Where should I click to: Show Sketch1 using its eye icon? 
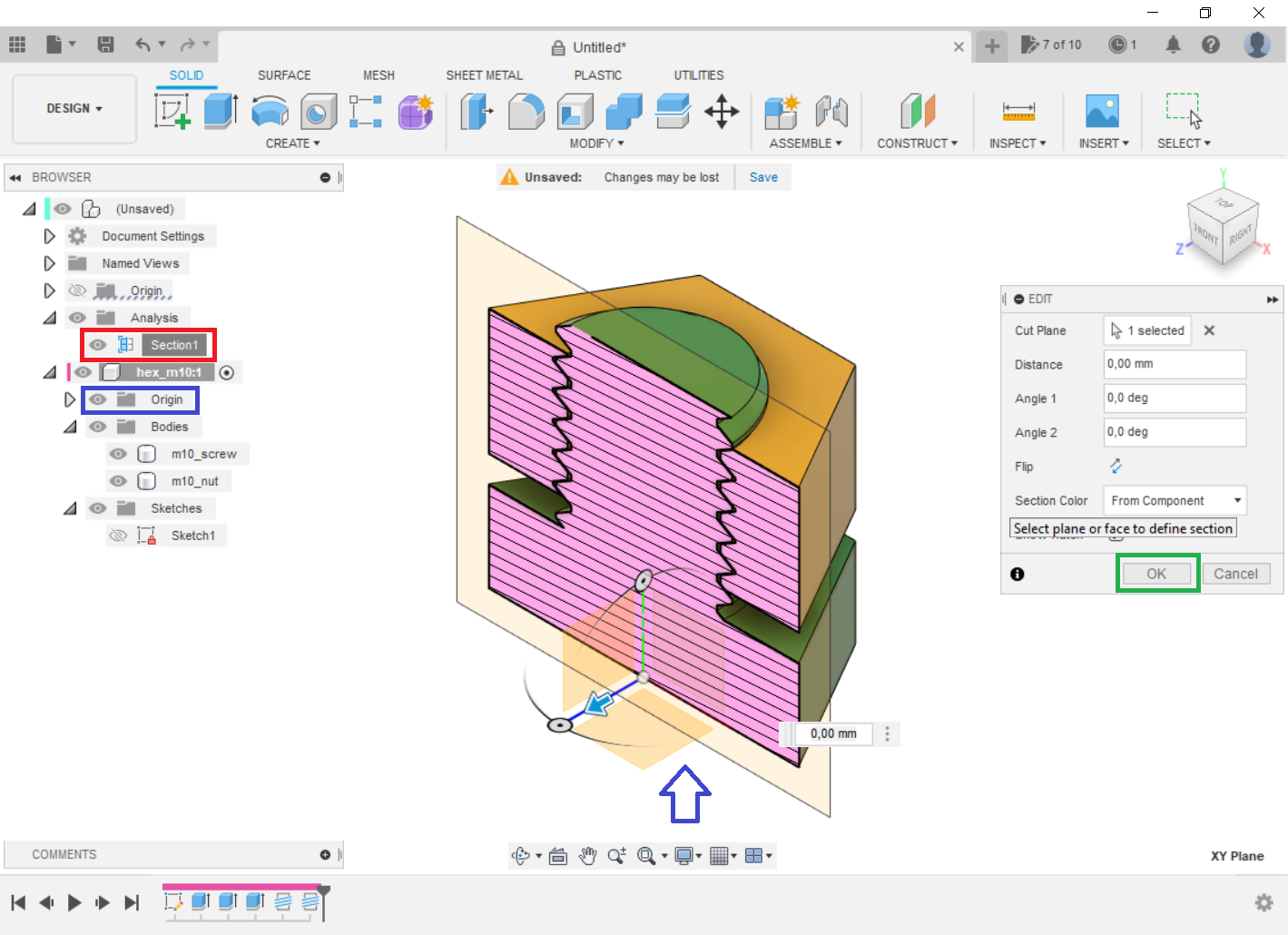tap(118, 536)
